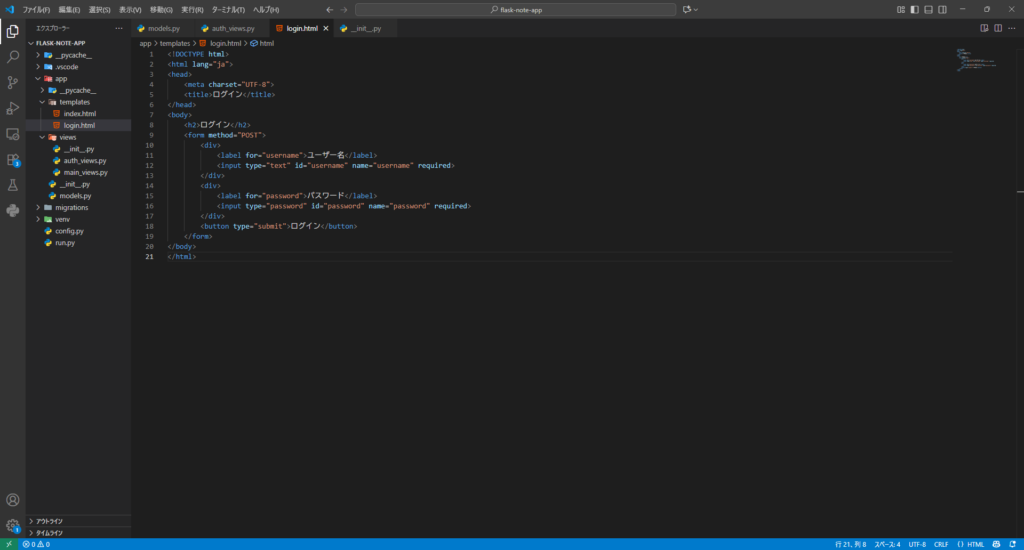Open the Extensions view in activity bar
The image size is (1024, 550).
(13, 160)
